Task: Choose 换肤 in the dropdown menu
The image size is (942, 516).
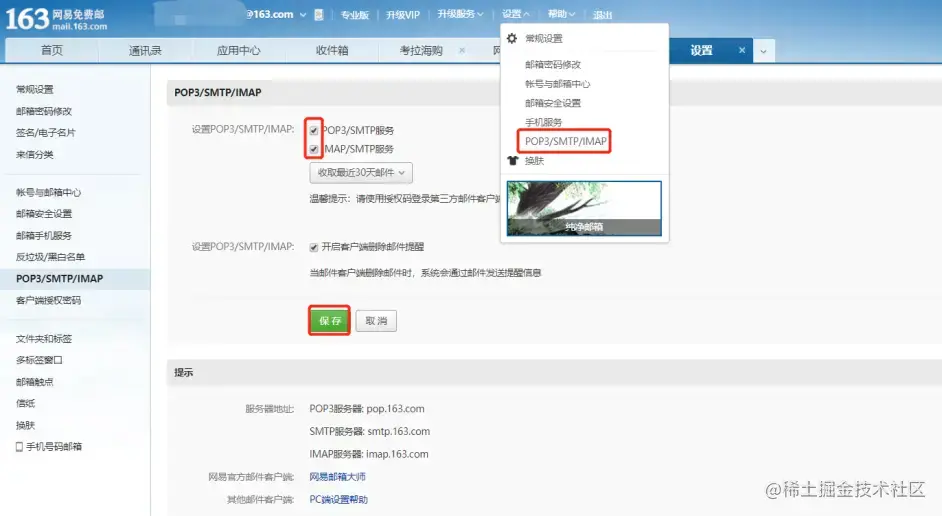Action: point(534,160)
